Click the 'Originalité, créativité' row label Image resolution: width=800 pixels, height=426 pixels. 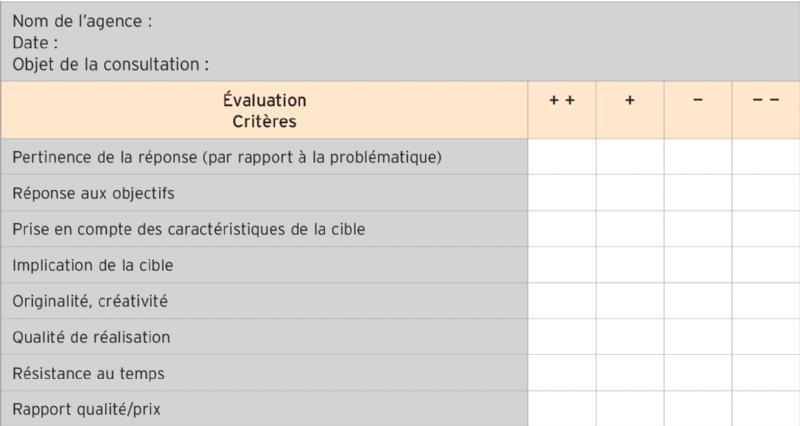(x=88, y=301)
